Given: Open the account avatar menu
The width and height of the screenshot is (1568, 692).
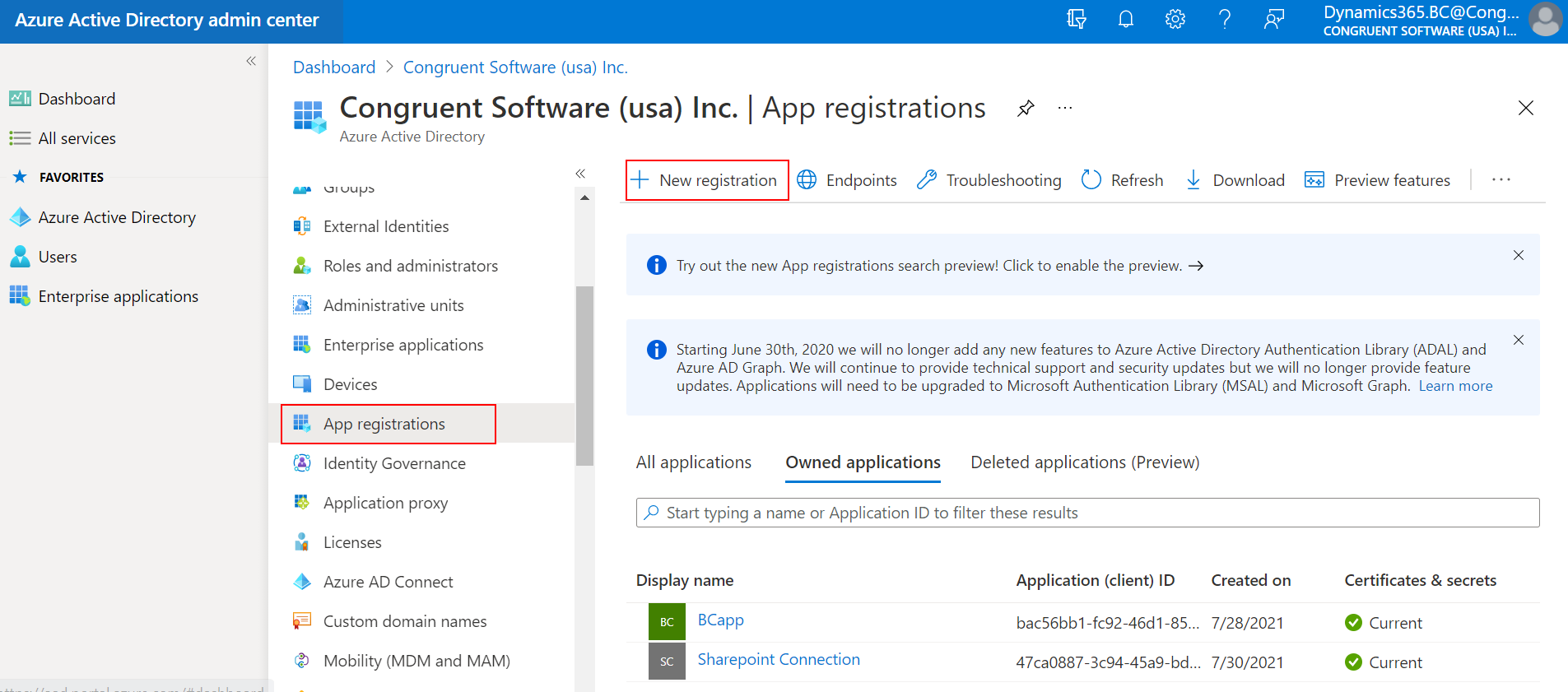Looking at the screenshot, I should [x=1545, y=20].
